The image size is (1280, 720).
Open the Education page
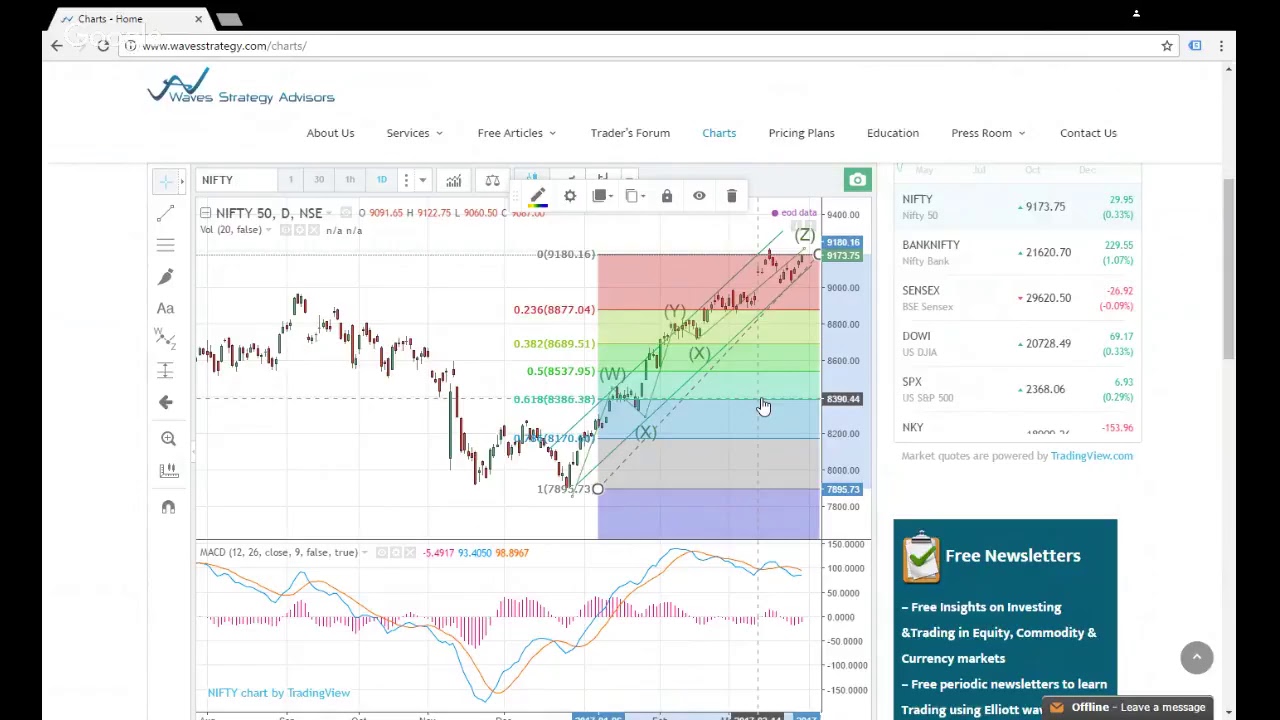[893, 133]
